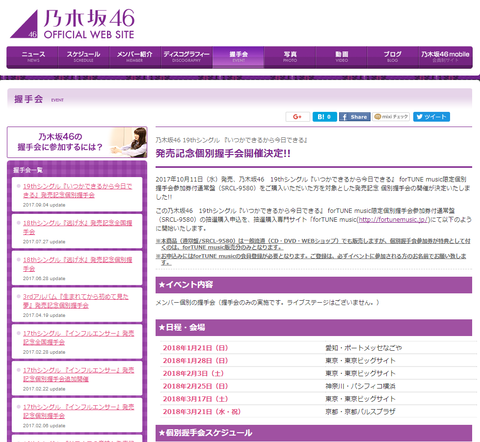Click the 握手会一覧 sidebar heading
The image size is (480, 442).
coord(28,170)
